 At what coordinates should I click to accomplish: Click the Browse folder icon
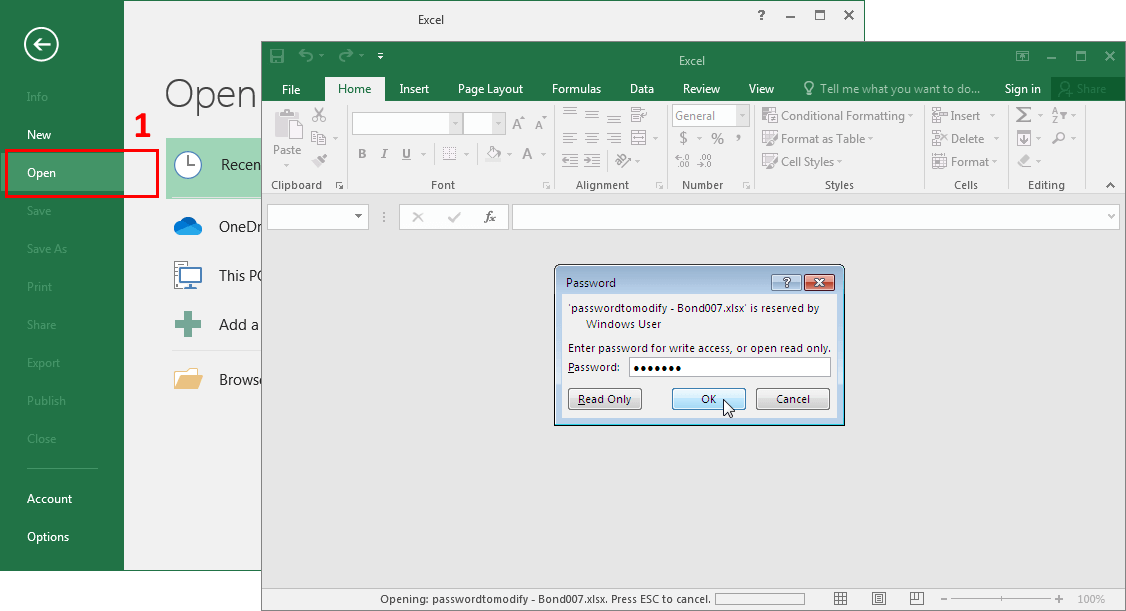point(188,378)
